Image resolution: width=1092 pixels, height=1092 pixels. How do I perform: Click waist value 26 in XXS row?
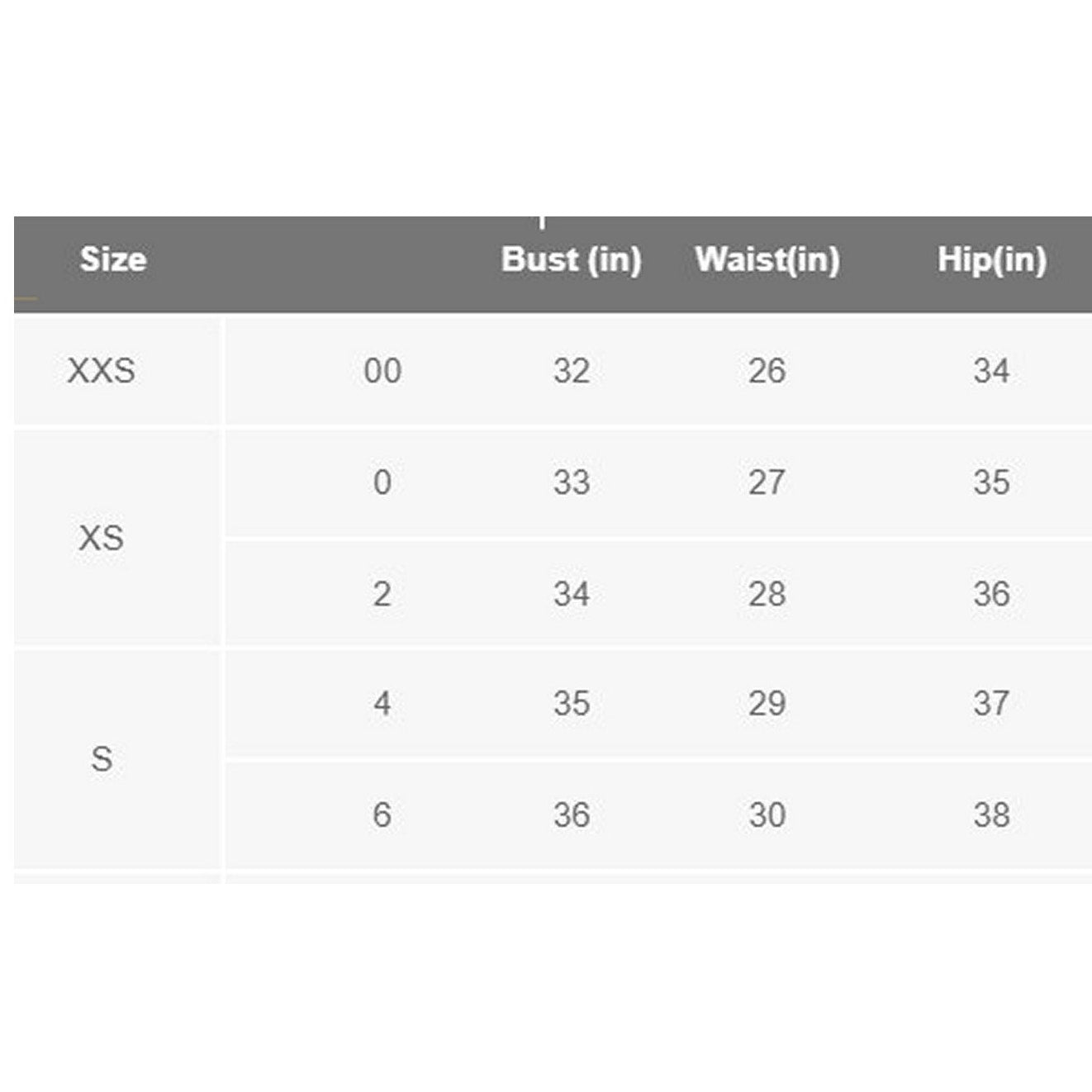pos(767,371)
